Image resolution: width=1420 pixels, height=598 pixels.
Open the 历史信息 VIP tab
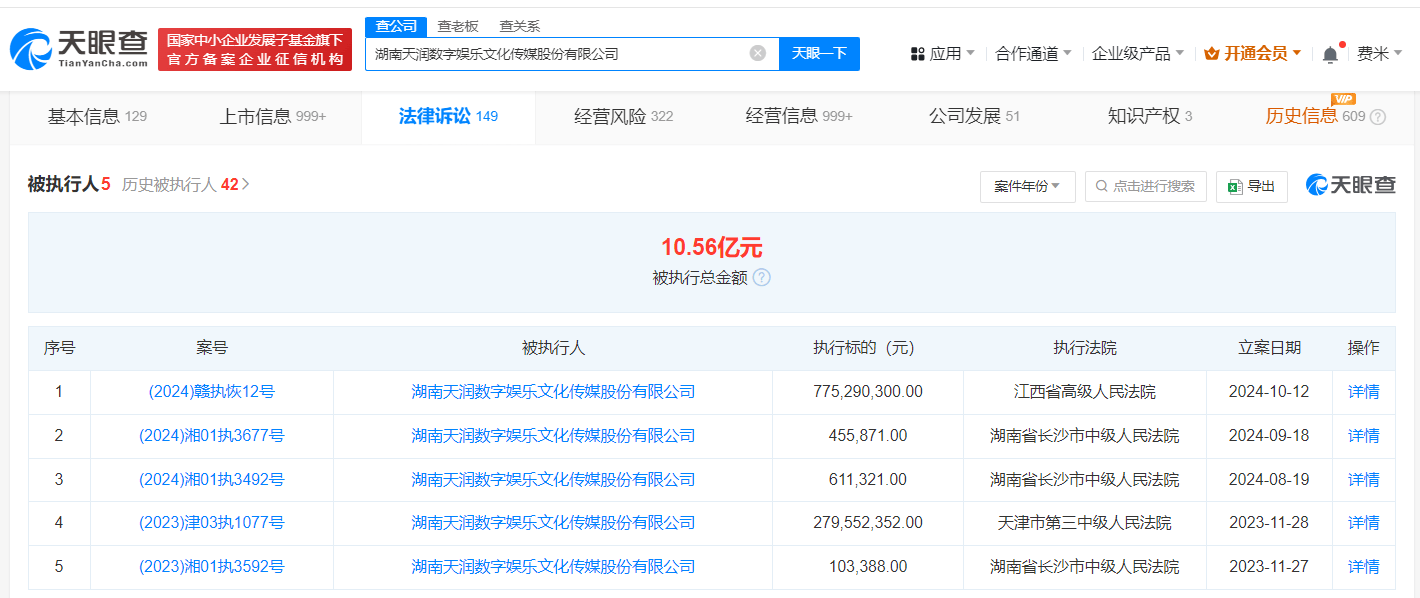coord(1315,116)
